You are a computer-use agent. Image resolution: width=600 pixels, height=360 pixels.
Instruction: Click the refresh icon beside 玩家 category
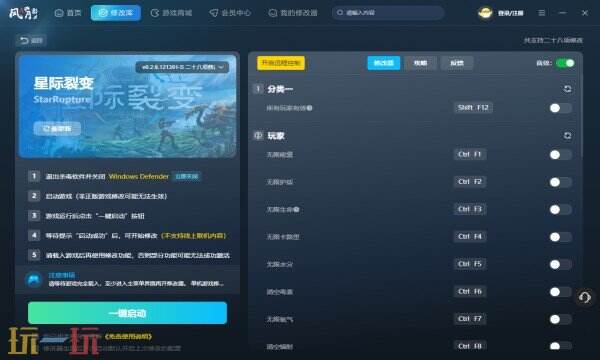pos(567,135)
